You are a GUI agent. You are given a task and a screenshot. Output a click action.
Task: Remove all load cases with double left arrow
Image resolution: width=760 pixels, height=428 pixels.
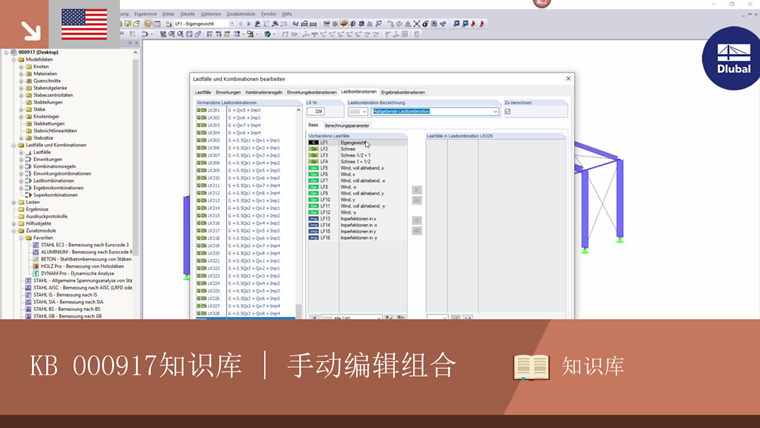417,231
